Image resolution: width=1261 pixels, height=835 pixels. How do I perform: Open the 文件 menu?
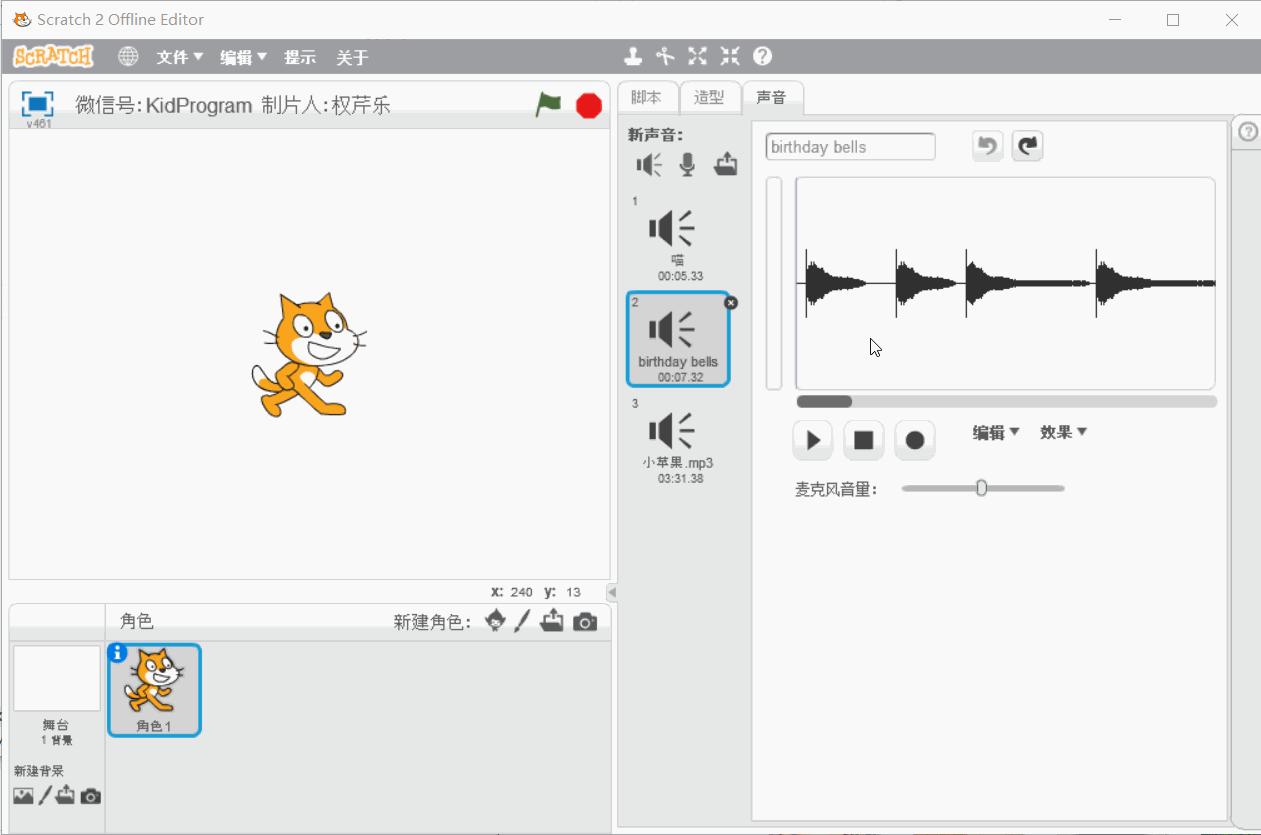click(x=177, y=57)
